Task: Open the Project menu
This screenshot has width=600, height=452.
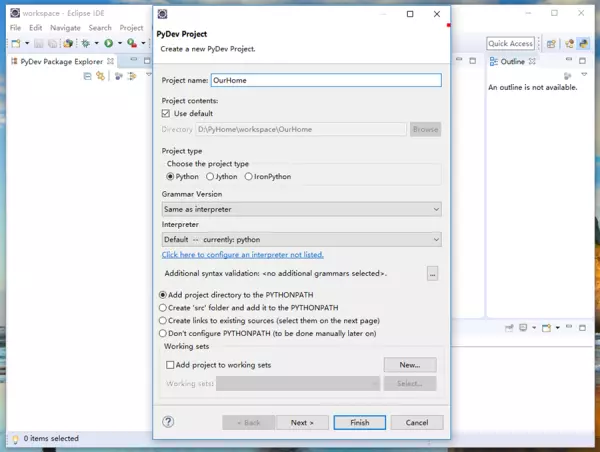Action: click(x=131, y=28)
